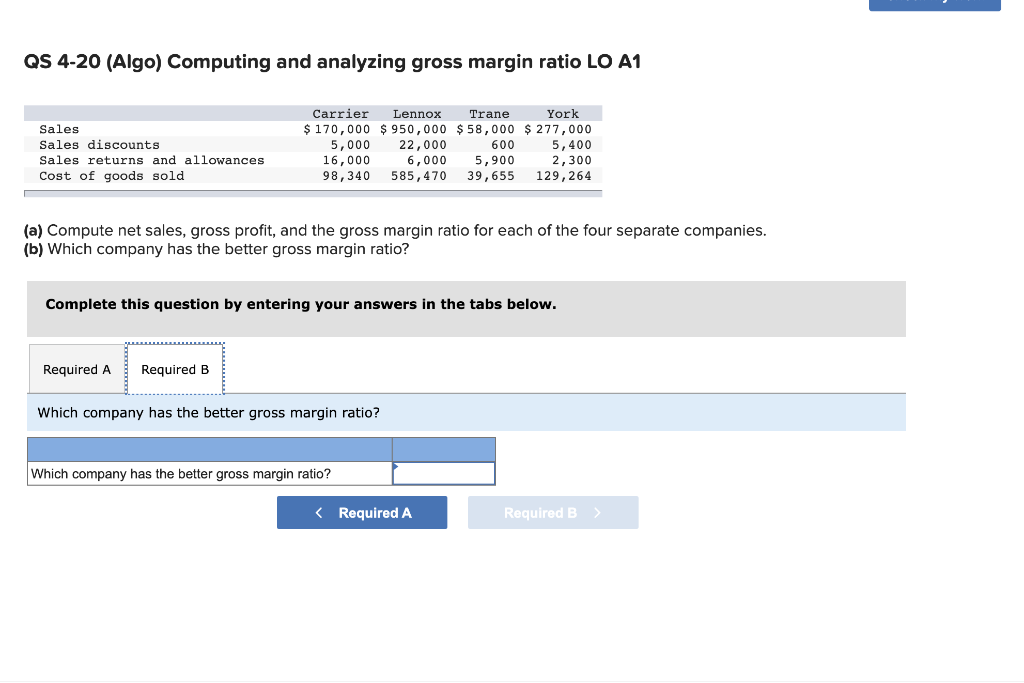Click the answer input field next to the question

click(443, 473)
